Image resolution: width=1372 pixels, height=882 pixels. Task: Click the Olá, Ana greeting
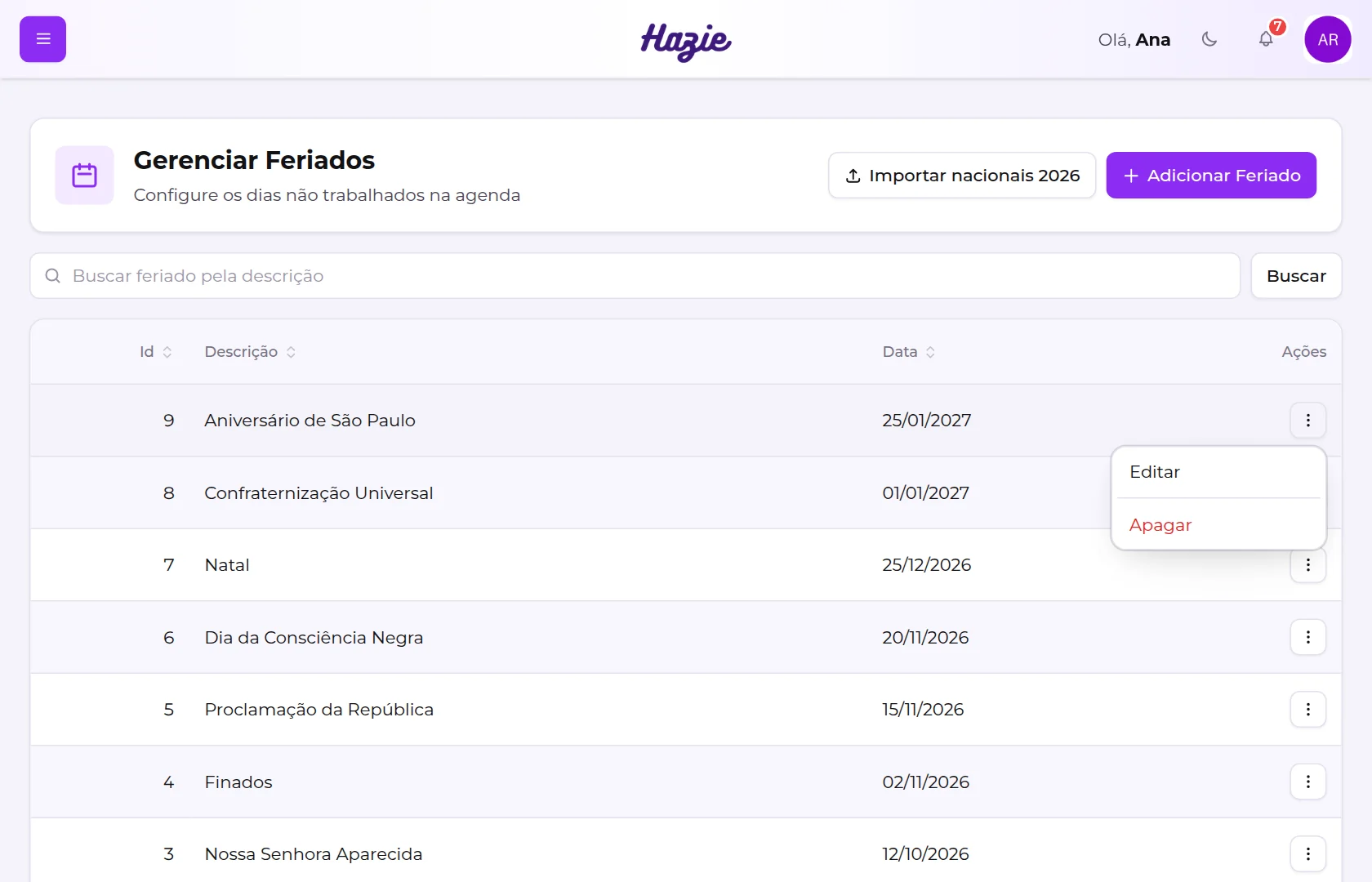tap(1134, 40)
